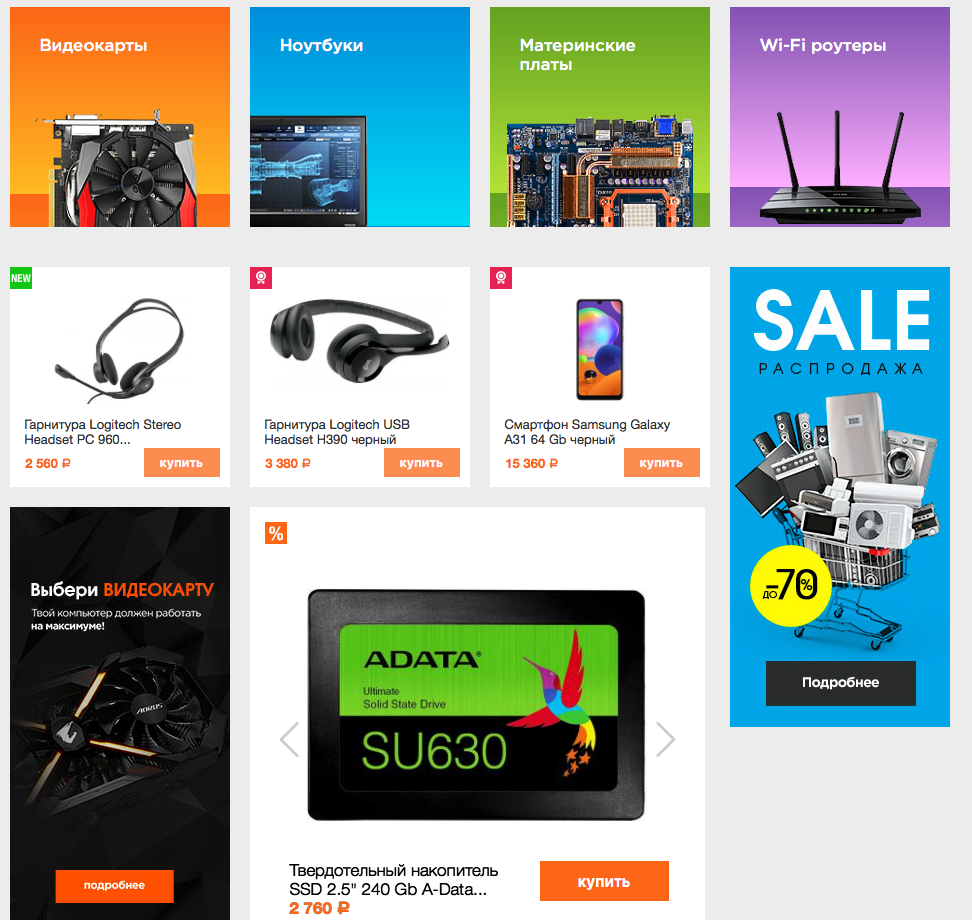Buy the Samsung Galaxy A31 smartphone
This screenshot has height=920, width=972.
(661, 462)
